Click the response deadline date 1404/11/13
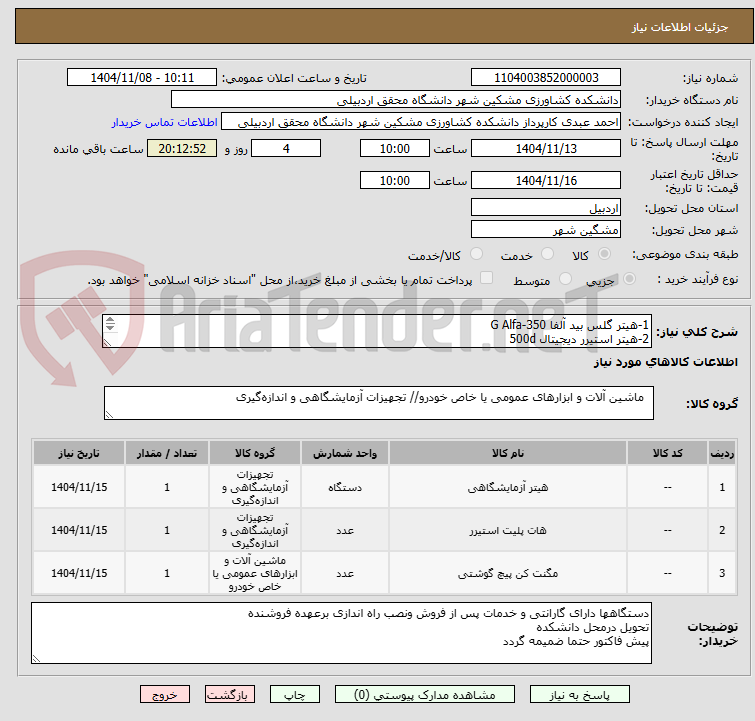This screenshot has height=721, width=755. click(546, 148)
